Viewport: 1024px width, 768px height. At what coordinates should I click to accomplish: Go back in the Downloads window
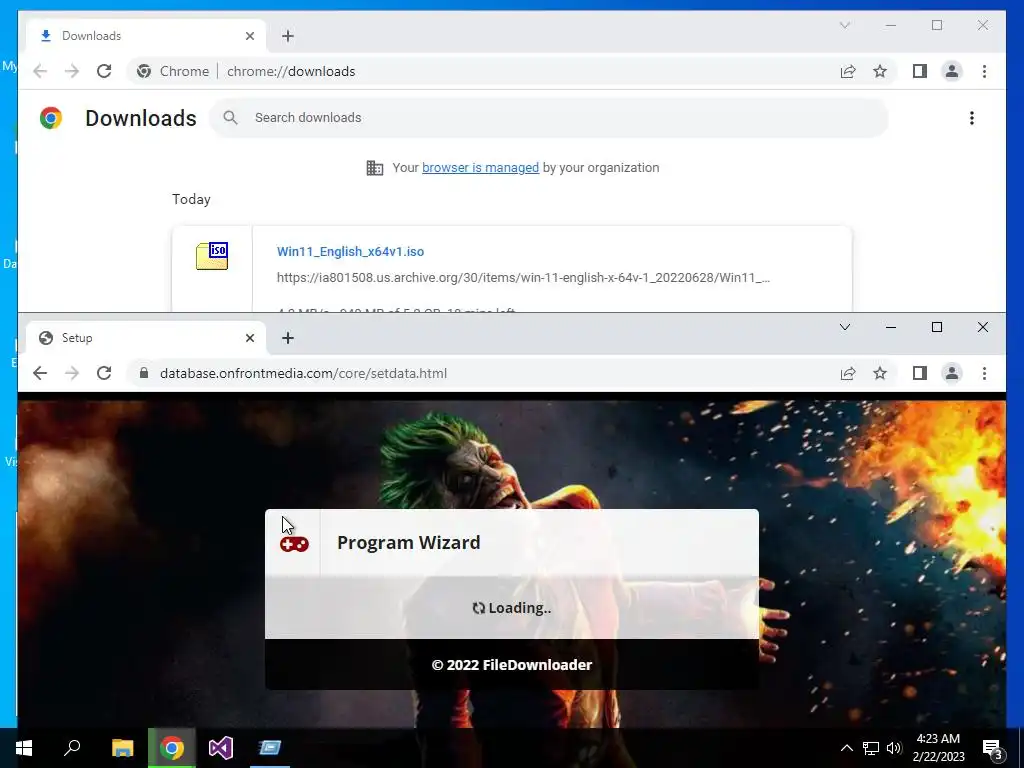[x=40, y=71]
